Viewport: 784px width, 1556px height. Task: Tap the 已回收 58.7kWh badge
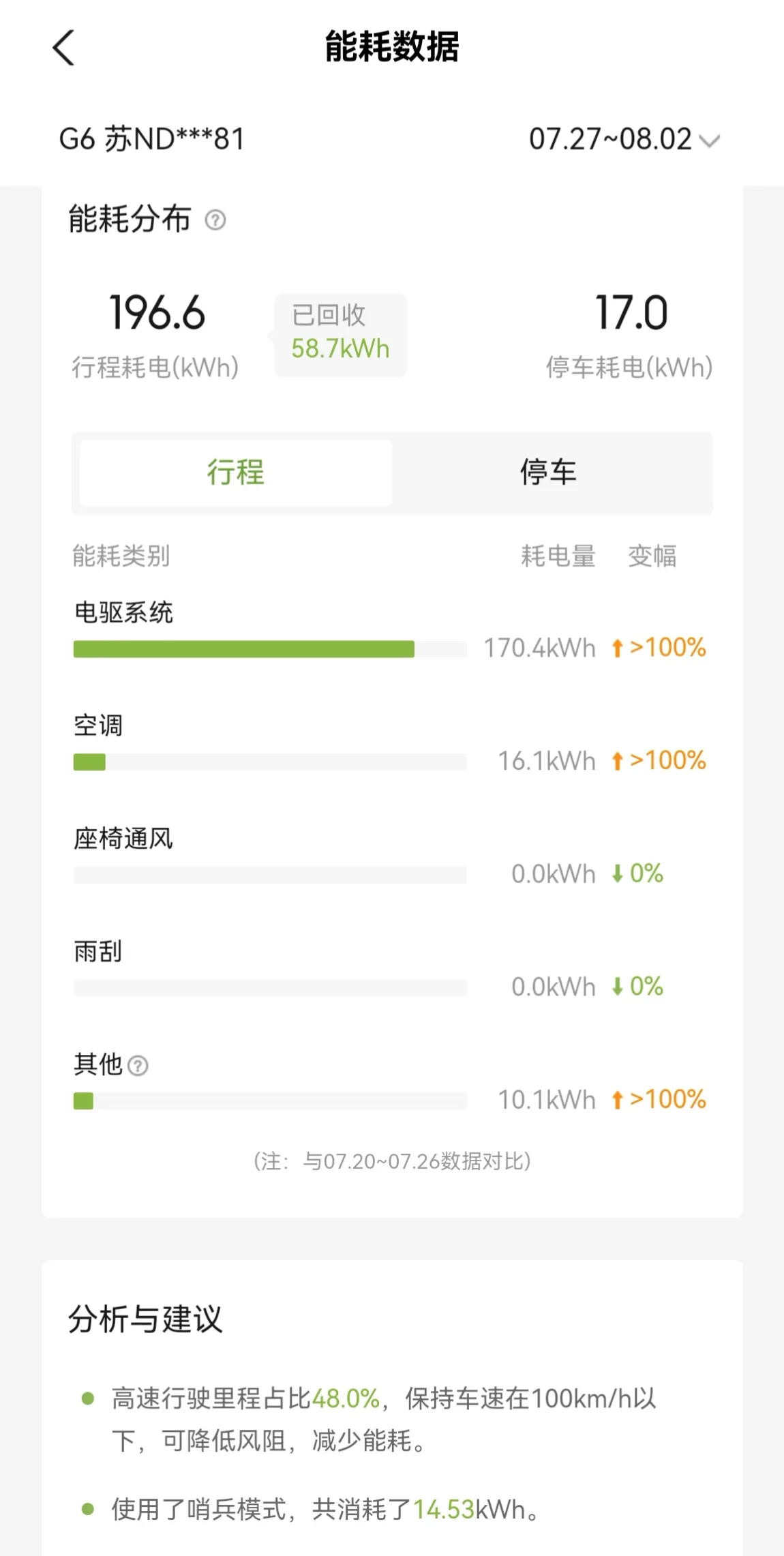(x=340, y=335)
